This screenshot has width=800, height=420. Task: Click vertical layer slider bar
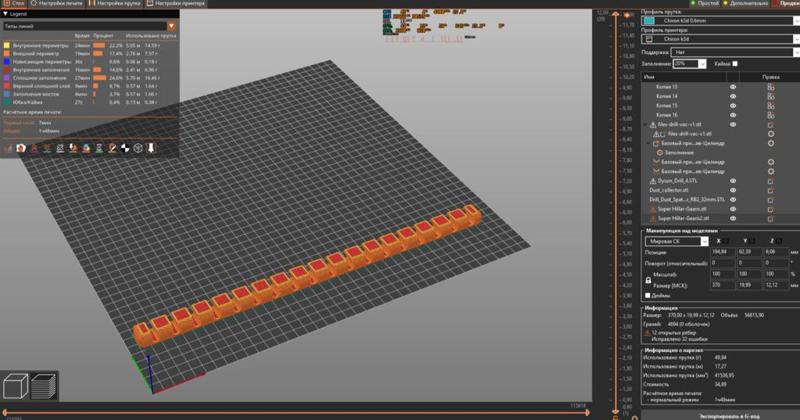tap(615, 212)
